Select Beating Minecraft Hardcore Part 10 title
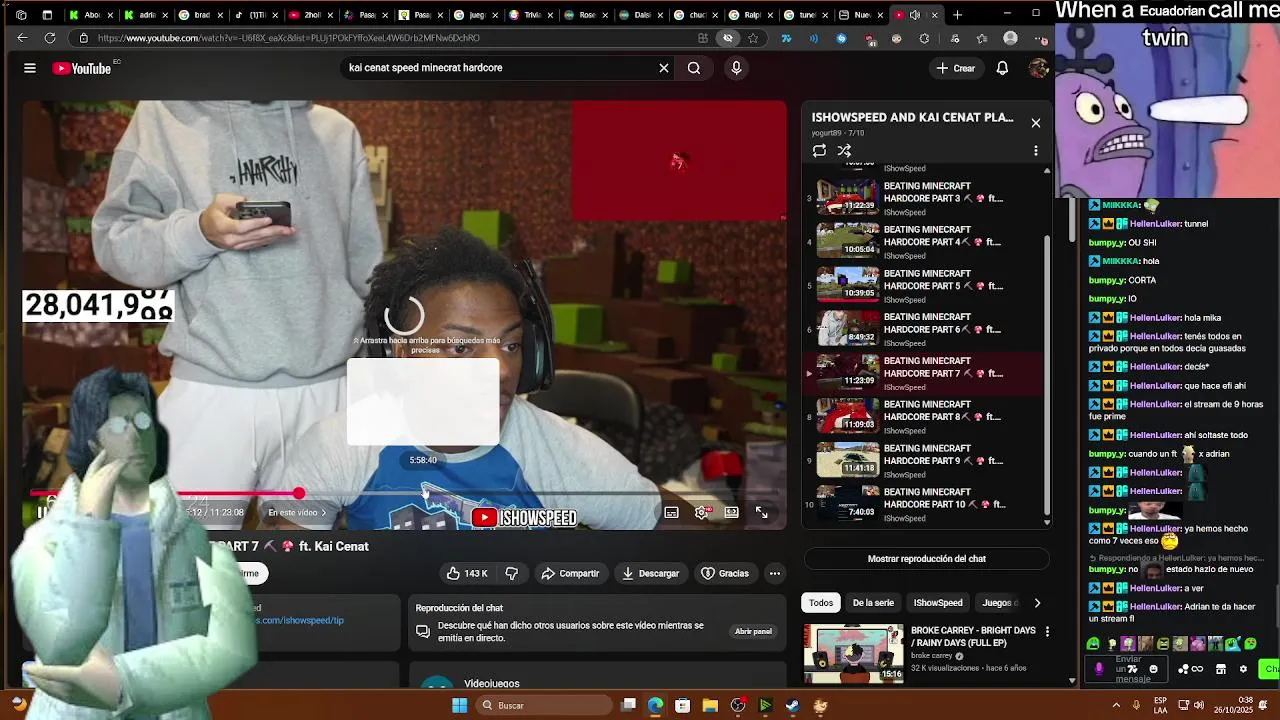Viewport: 1280px width, 720px height. [943, 498]
